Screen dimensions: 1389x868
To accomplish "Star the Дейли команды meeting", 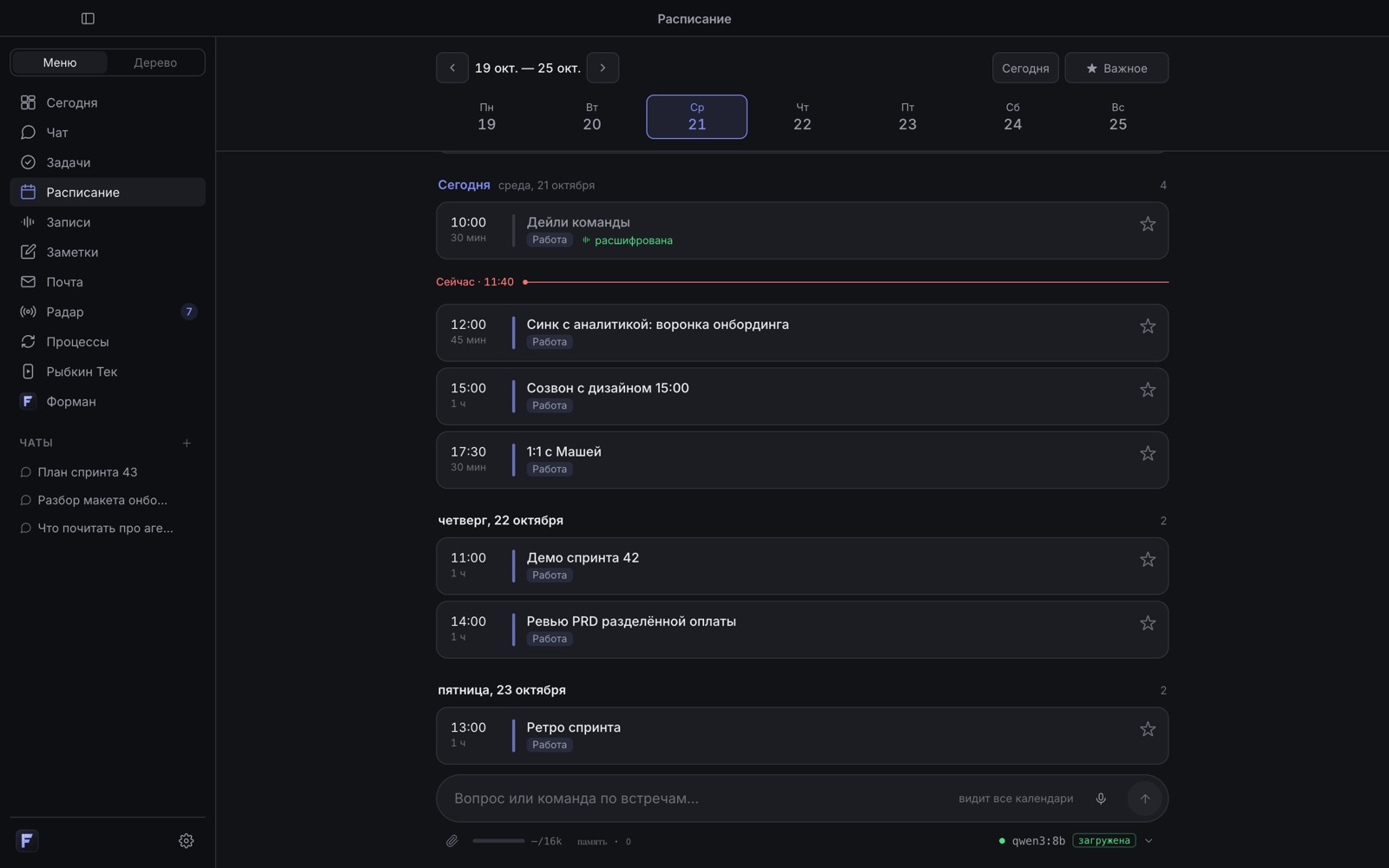I will (1148, 224).
